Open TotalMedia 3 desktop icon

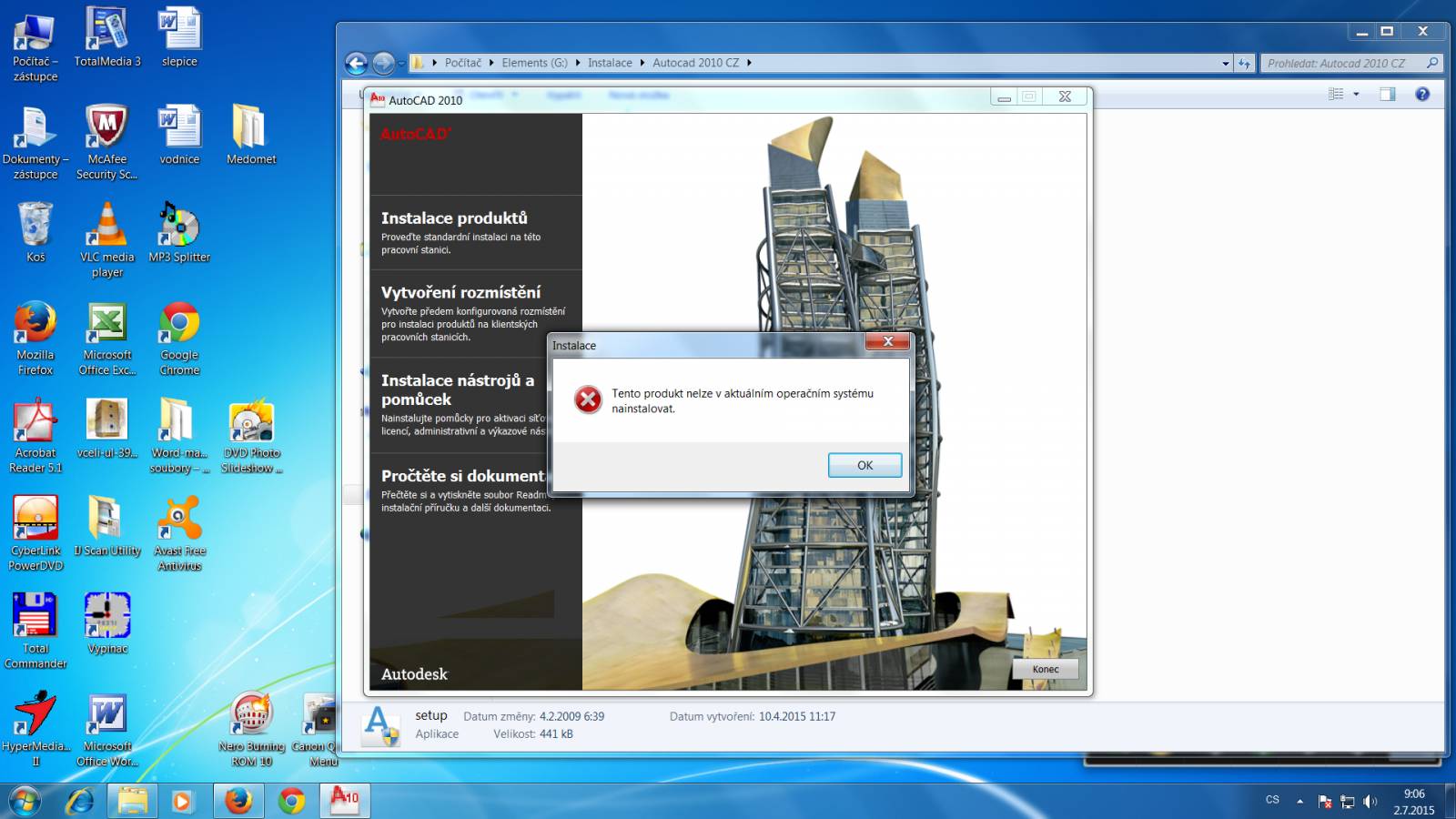107,38
